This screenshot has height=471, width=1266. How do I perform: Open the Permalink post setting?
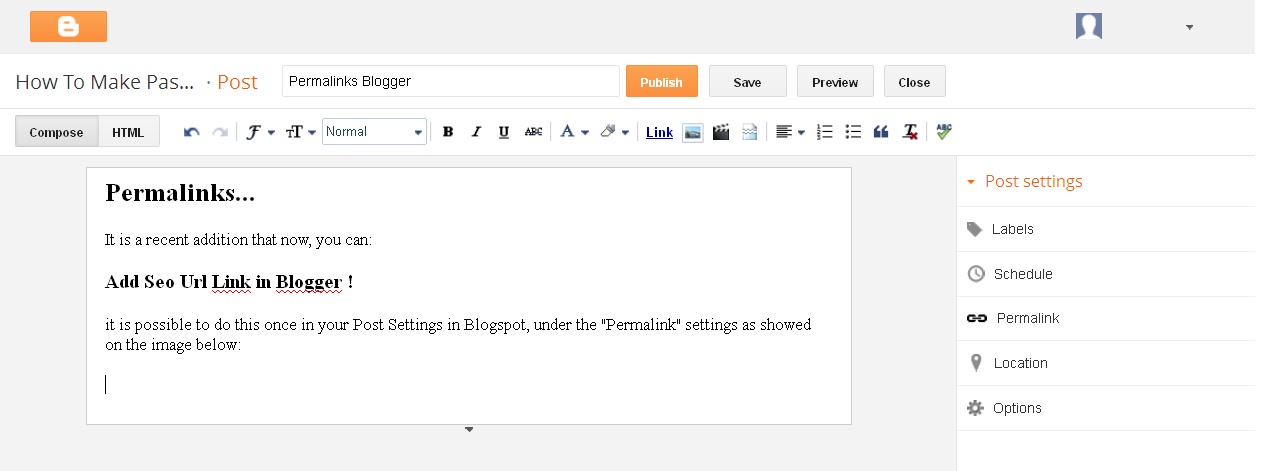pos(1106,318)
